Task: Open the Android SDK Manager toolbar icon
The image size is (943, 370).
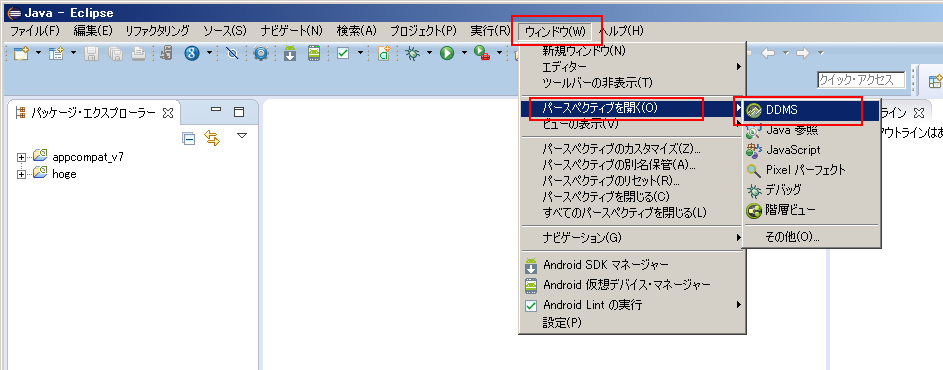Action: pyautogui.click(x=290, y=54)
